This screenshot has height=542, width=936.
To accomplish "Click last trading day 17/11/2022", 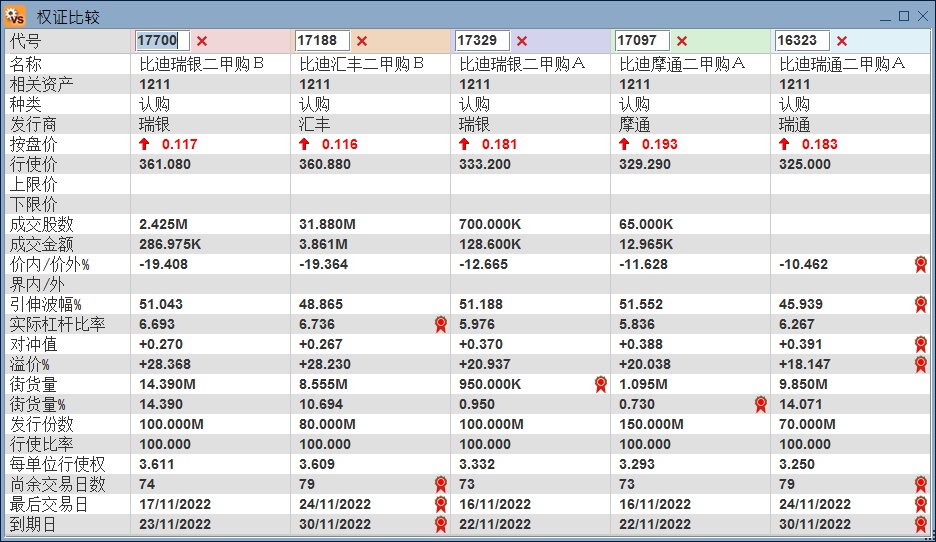I will tap(175, 504).
